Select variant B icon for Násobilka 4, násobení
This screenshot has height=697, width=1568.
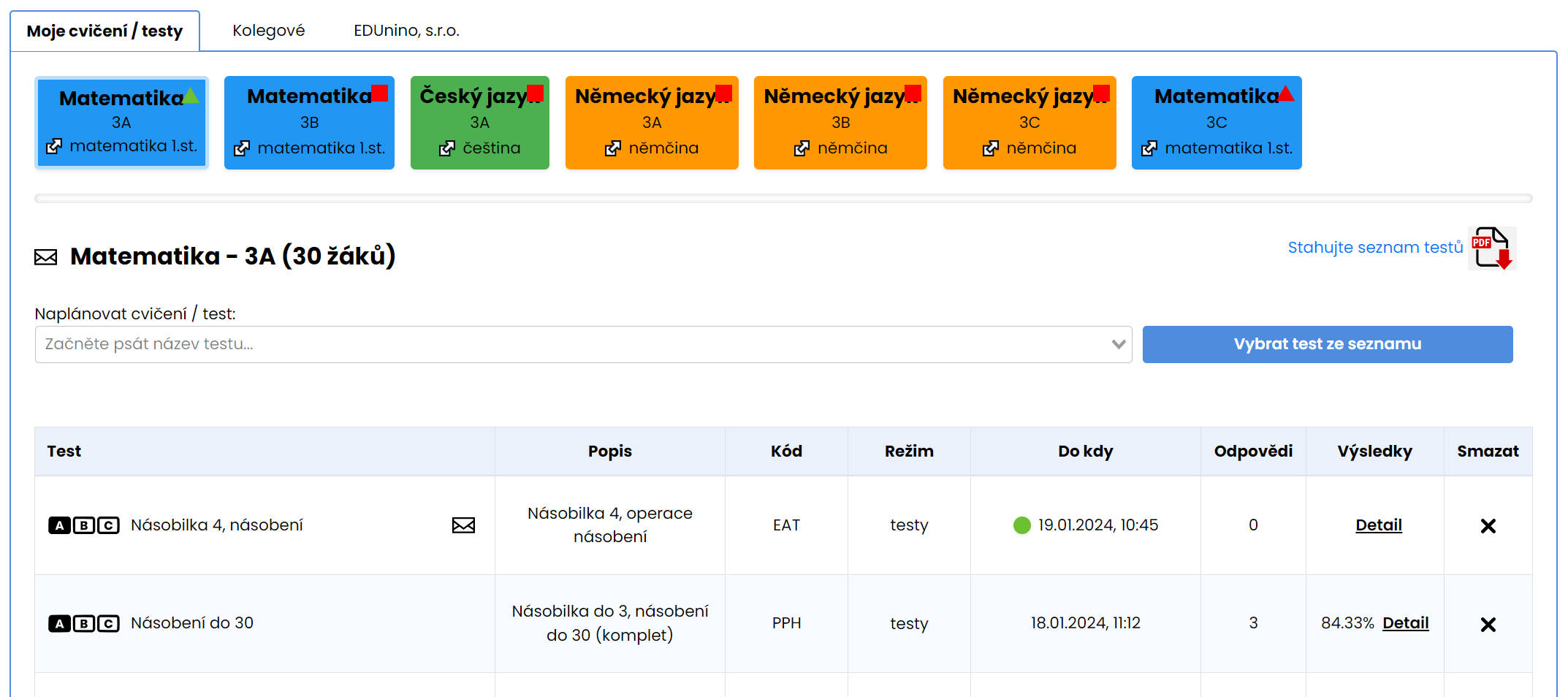[84, 525]
